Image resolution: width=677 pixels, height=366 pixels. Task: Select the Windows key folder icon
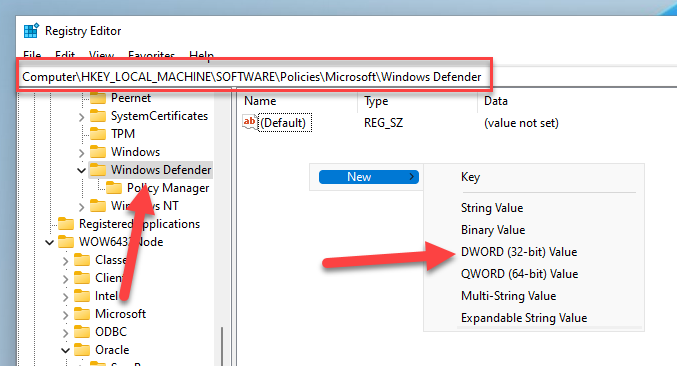[98, 152]
